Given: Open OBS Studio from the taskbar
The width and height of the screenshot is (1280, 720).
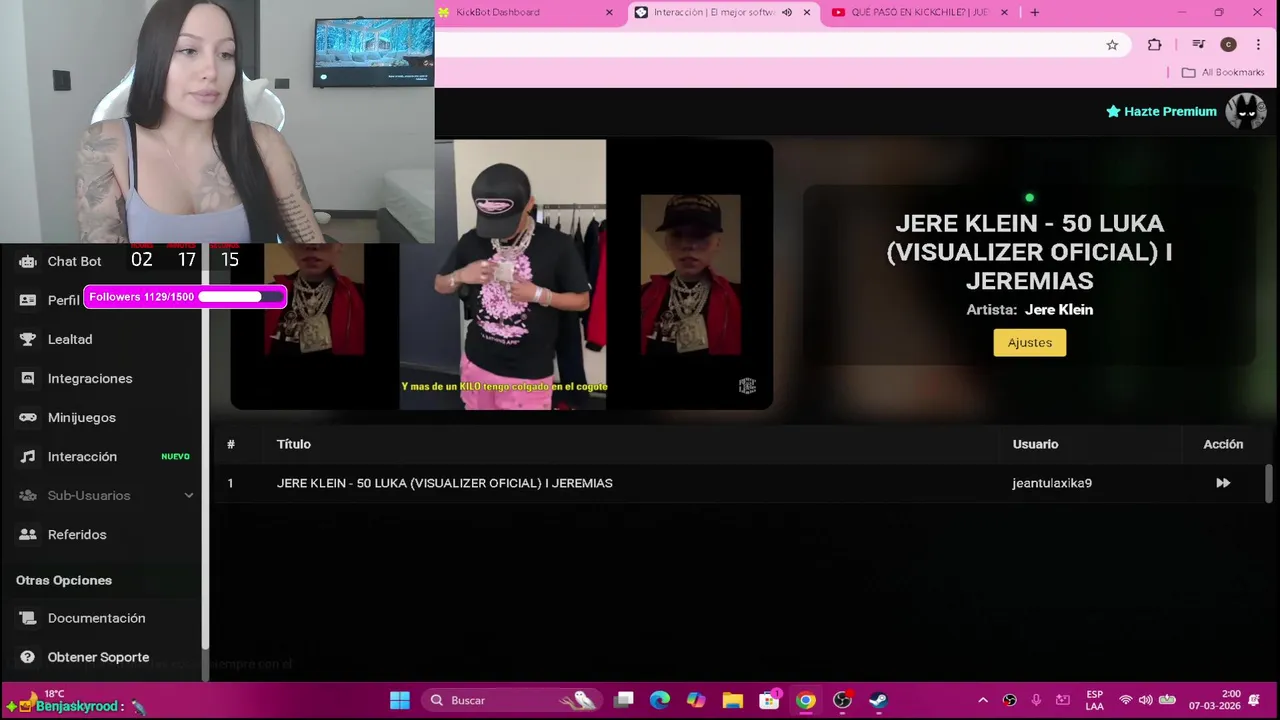Looking at the screenshot, I should coord(842,700).
